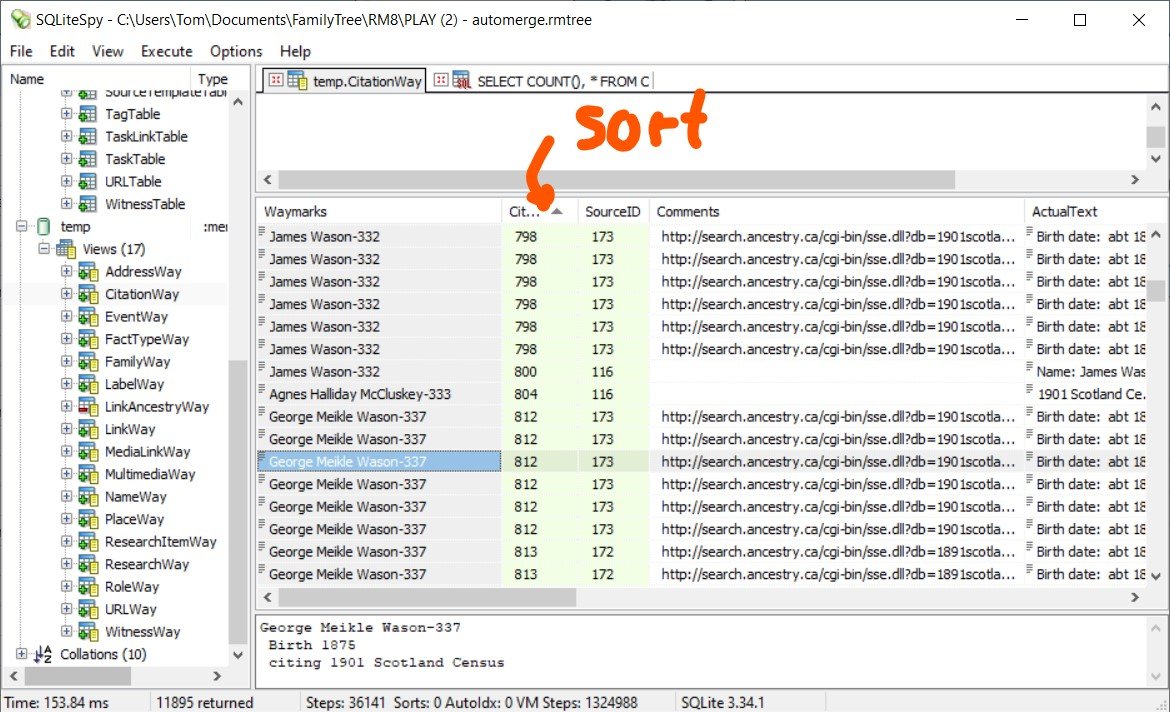Open the Execute menu

166,51
